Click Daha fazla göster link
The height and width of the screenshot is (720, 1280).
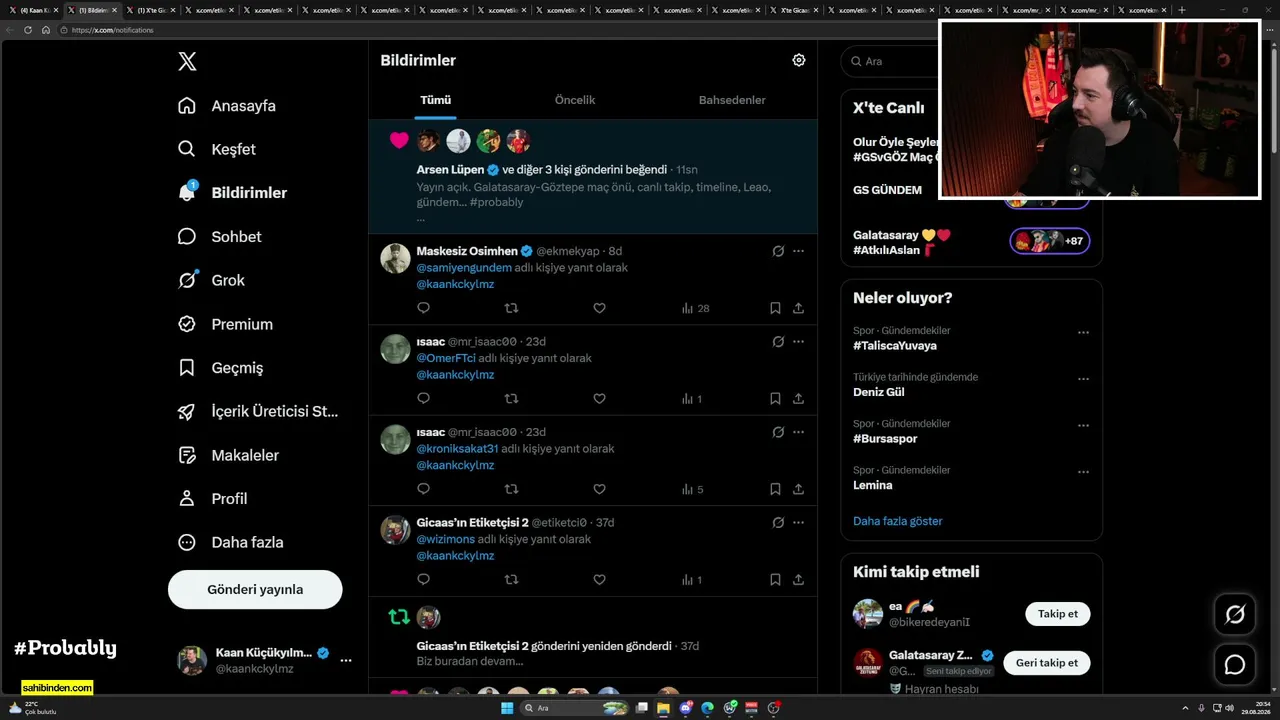pyautogui.click(x=898, y=521)
